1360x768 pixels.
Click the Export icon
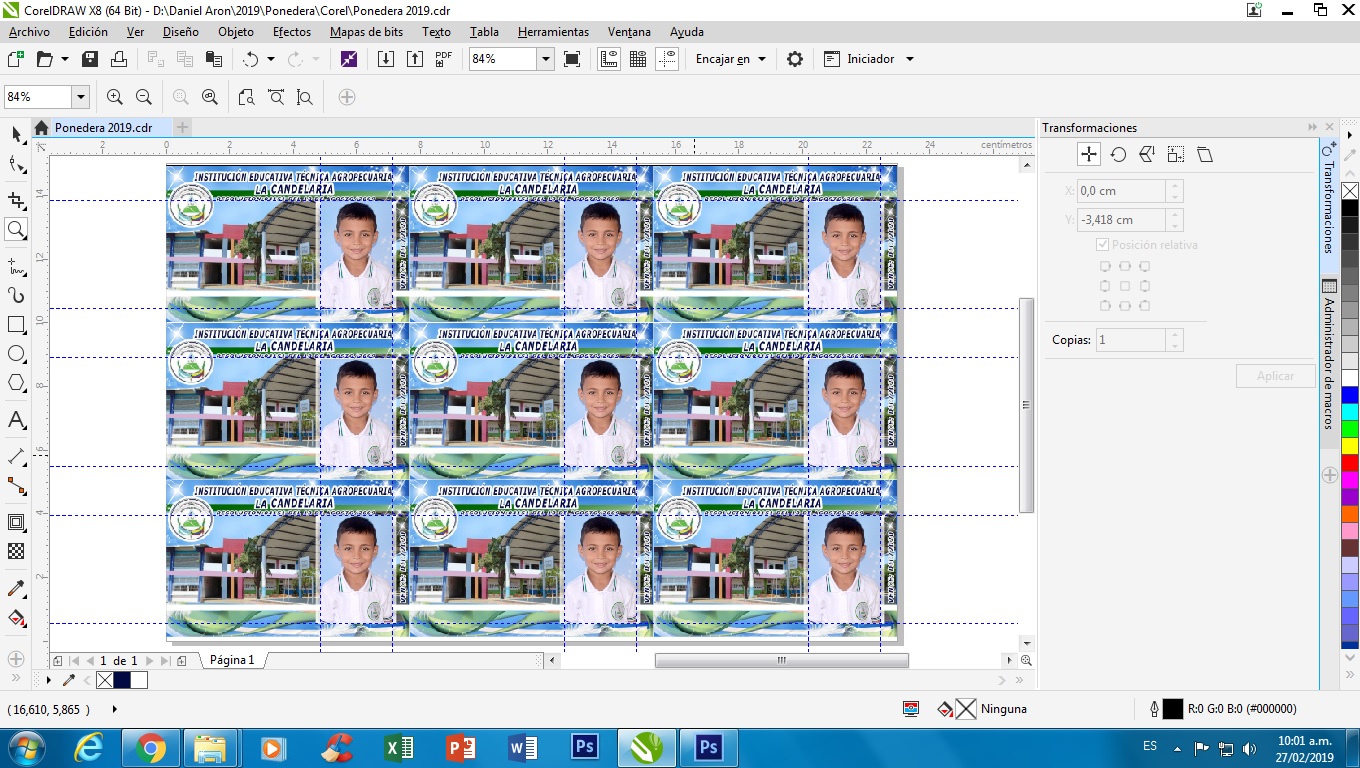pyautogui.click(x=415, y=59)
